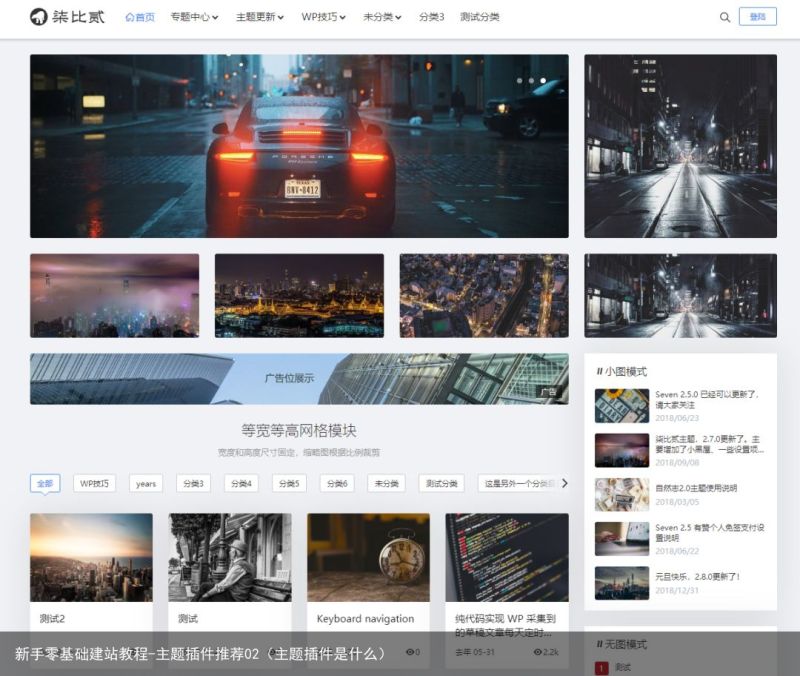Click the right arrow to show more filter tabs
Screen dimensions: 800x676
pyautogui.click(x=564, y=483)
